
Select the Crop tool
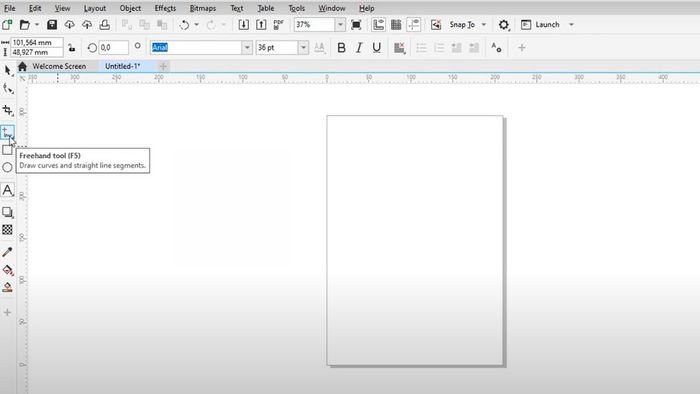point(8,110)
